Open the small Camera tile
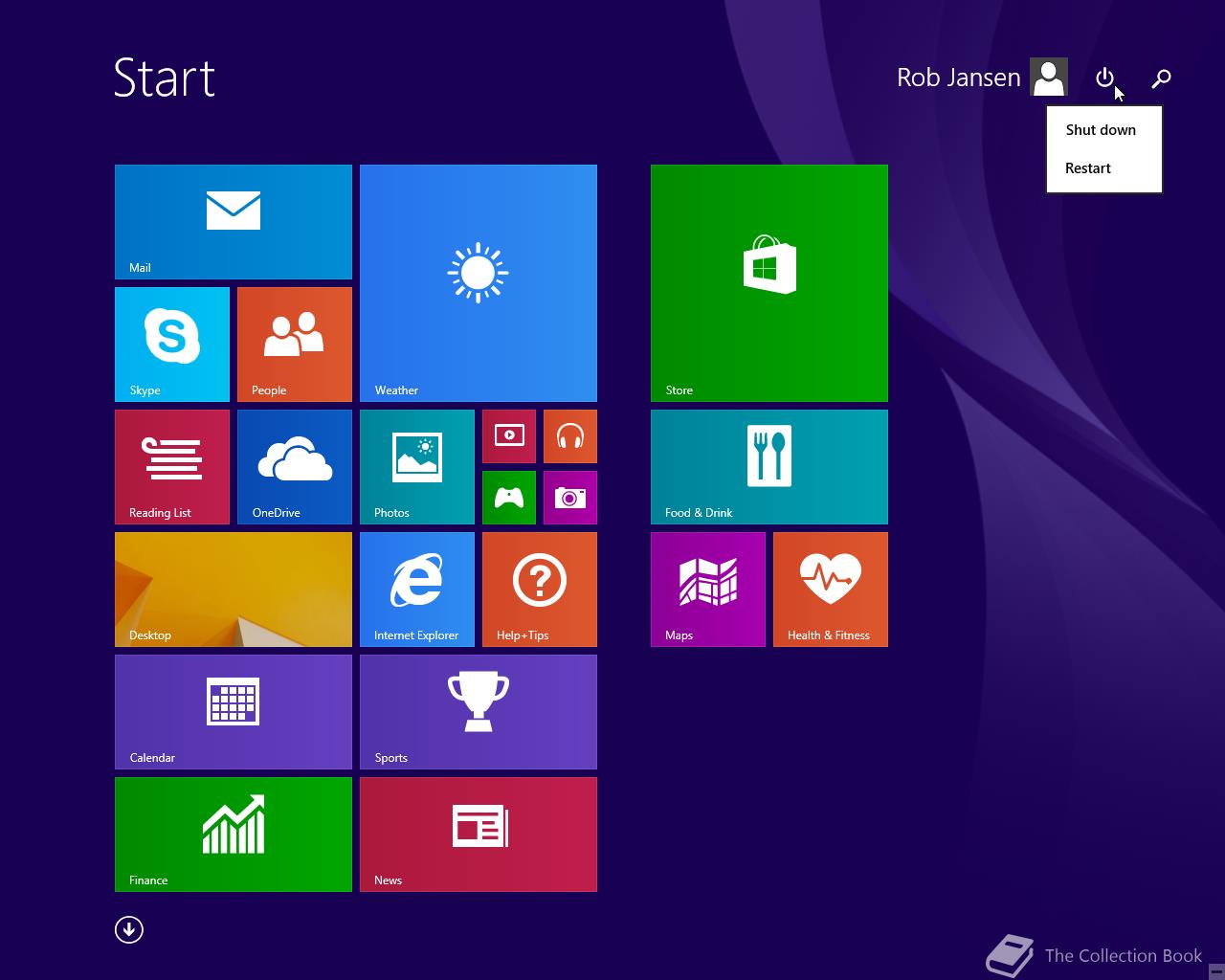 [570, 498]
